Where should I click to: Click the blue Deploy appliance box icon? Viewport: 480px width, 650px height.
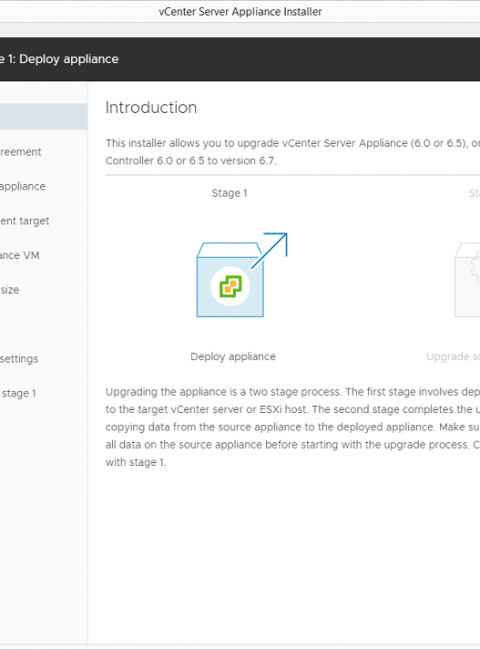point(230,280)
